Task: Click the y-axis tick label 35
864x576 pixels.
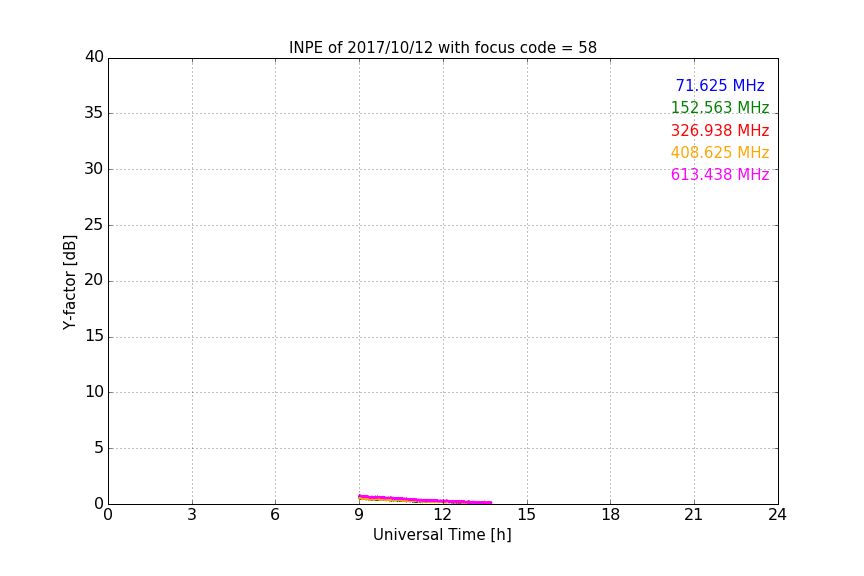Action: click(x=94, y=113)
